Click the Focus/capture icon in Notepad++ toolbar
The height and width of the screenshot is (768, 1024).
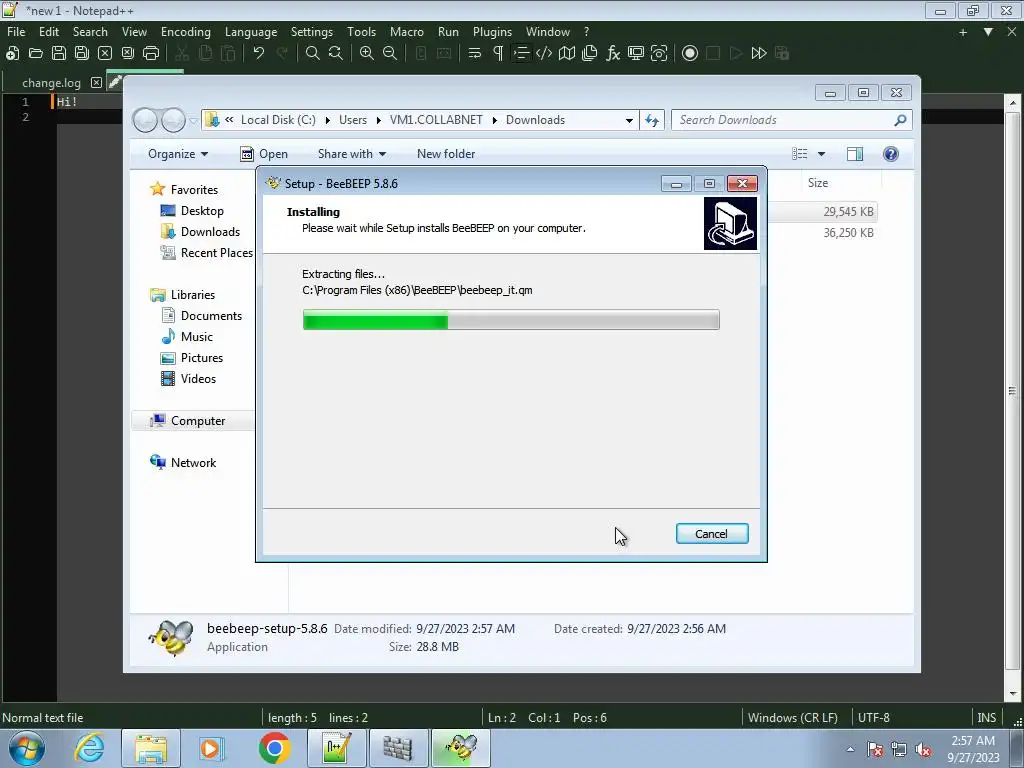tap(659, 54)
